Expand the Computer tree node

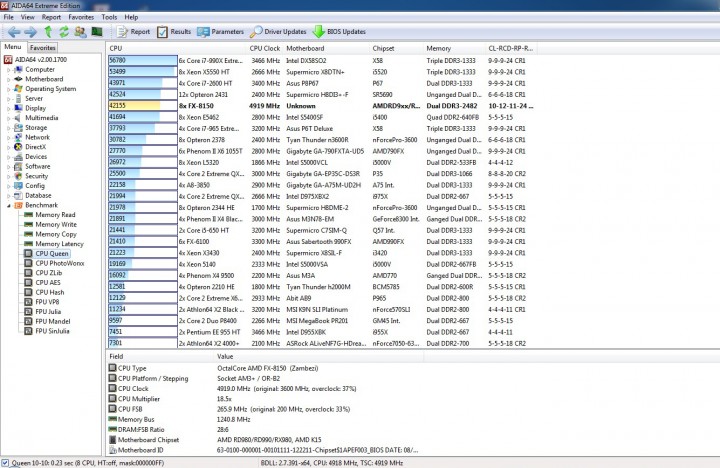pyautogui.click(x=8, y=70)
